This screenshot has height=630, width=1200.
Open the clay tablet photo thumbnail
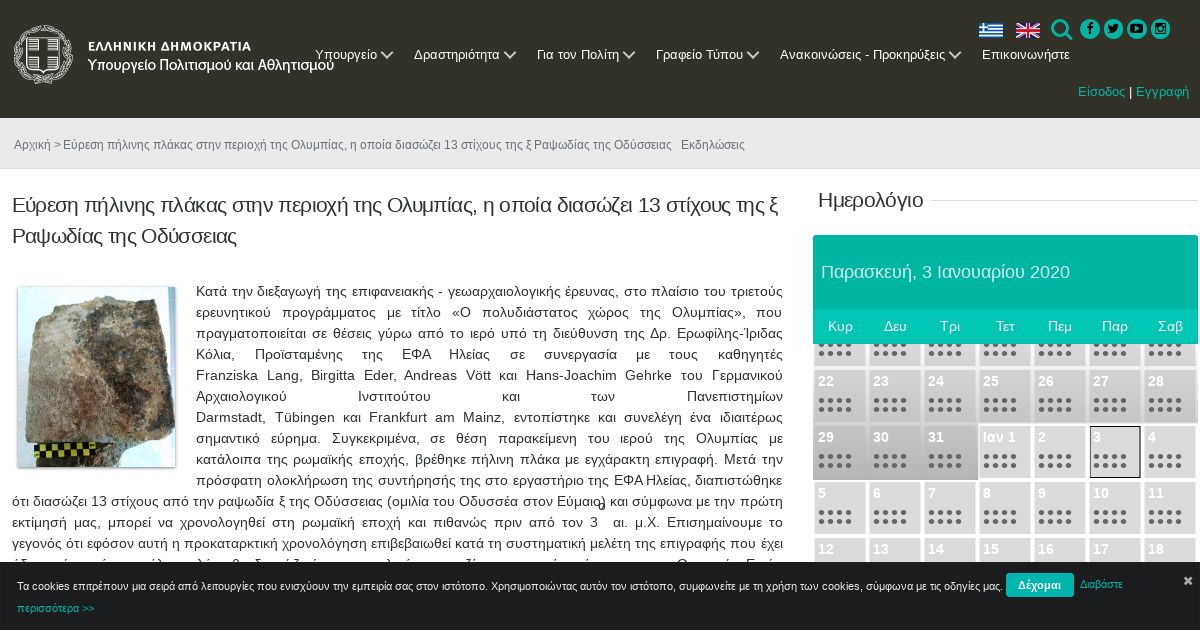click(96, 377)
